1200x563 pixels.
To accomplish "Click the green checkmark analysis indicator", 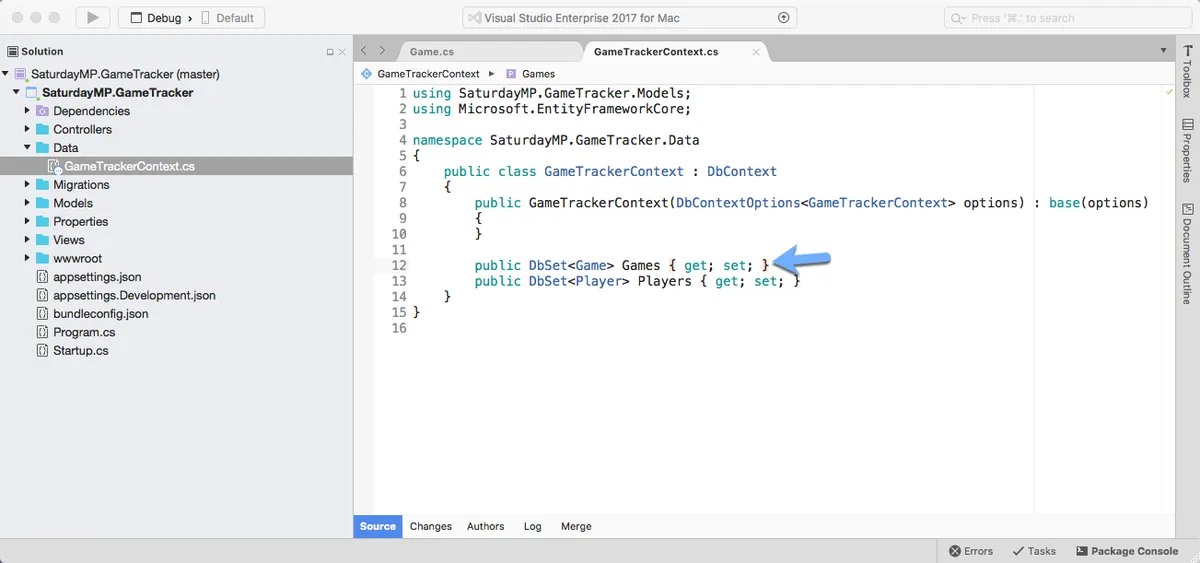I will [x=1169, y=92].
